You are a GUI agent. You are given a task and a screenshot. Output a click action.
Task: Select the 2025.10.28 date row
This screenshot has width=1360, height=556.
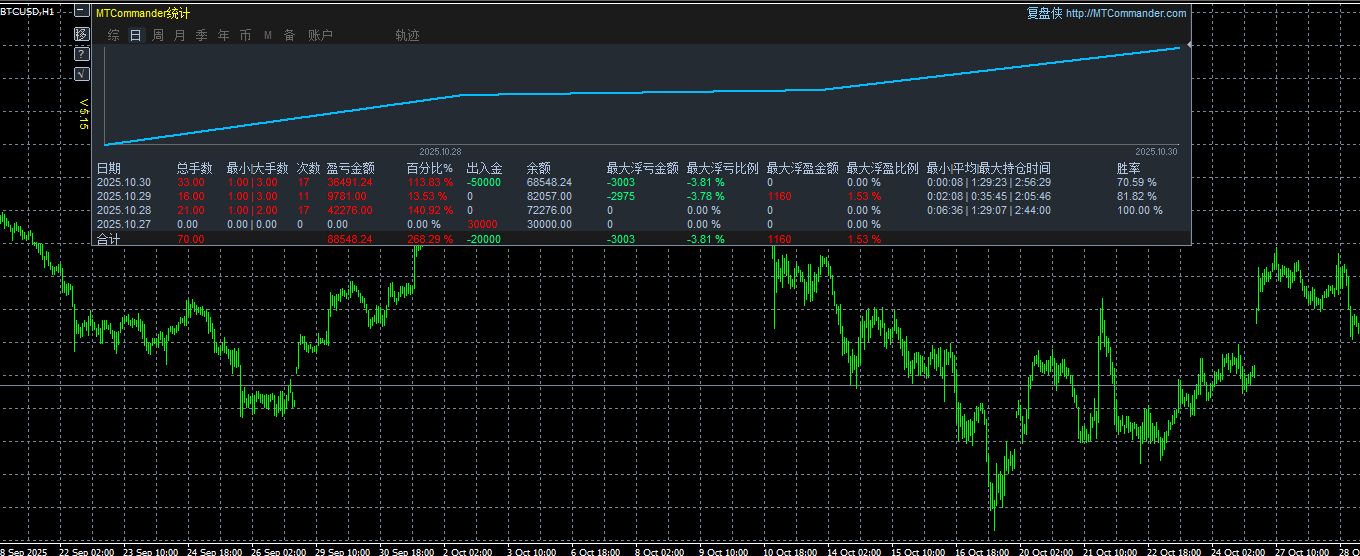pyautogui.click(x=124, y=210)
